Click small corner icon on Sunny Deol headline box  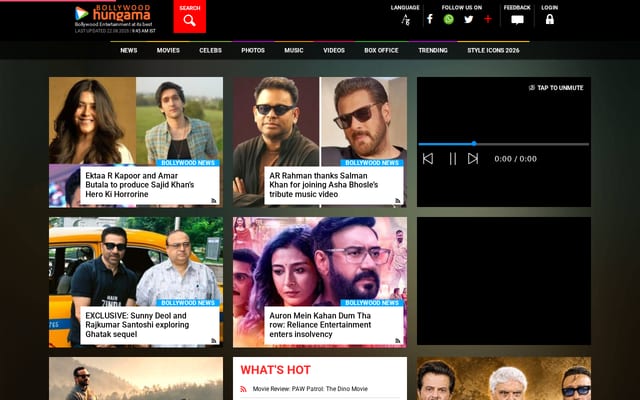(214, 340)
